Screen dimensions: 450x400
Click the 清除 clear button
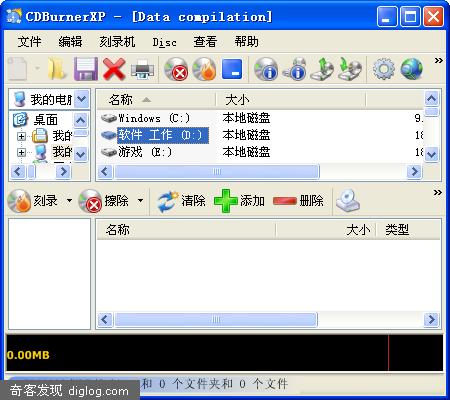click(x=181, y=201)
